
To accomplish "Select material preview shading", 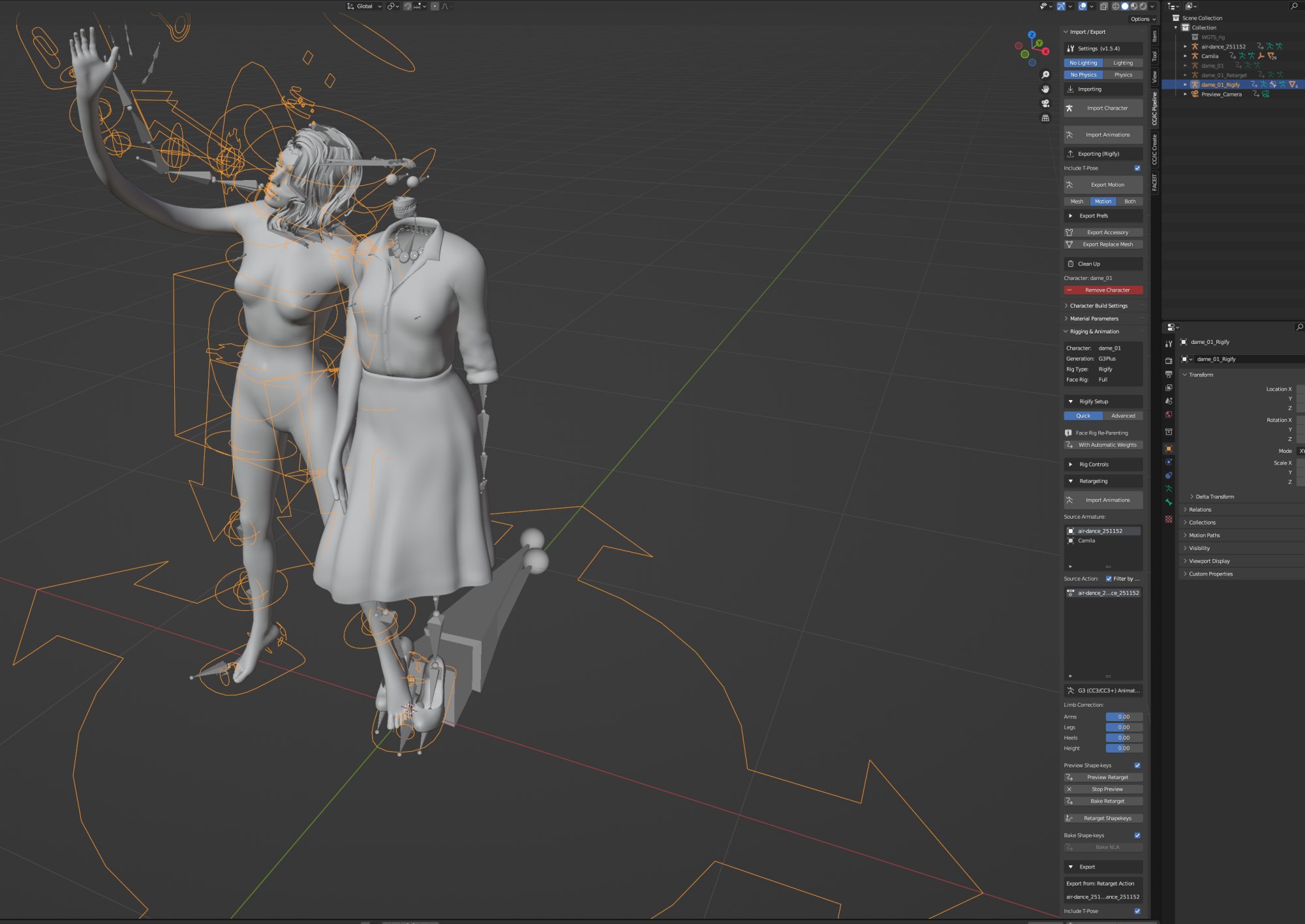I will click(1134, 6).
